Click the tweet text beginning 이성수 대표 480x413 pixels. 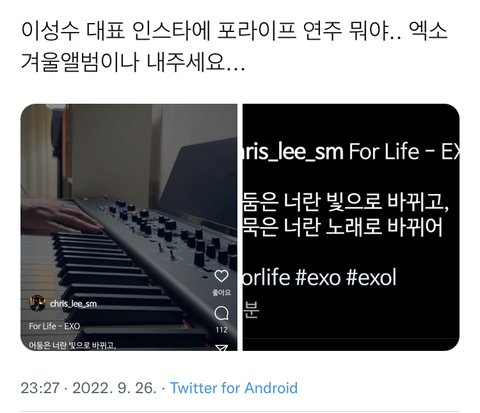[x=233, y=47]
